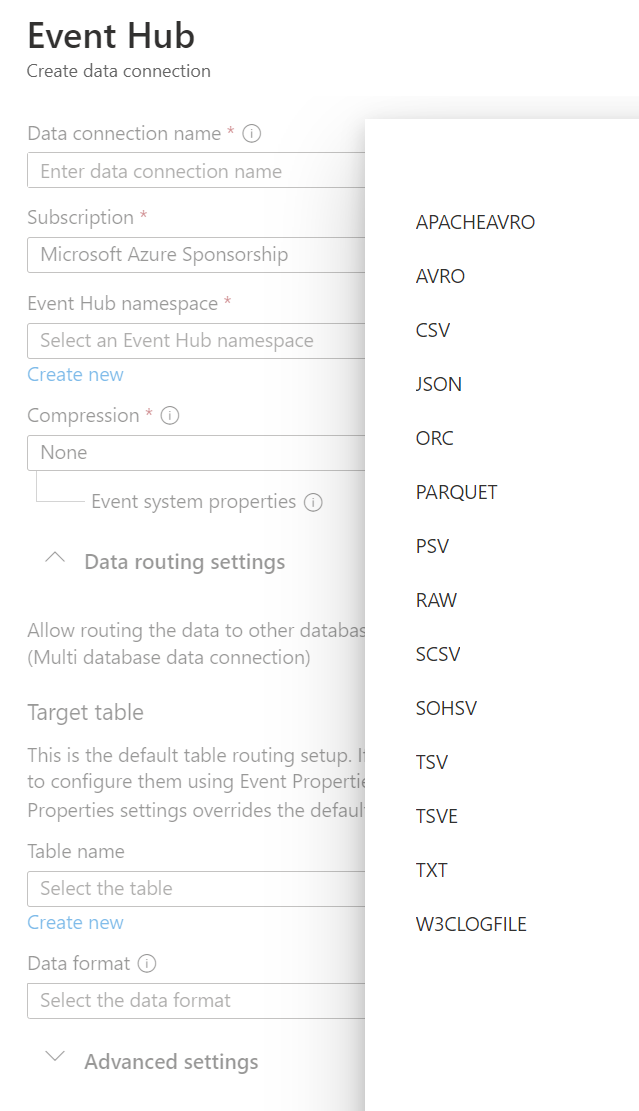
Task: Focus the data connection name field
Action: [x=196, y=171]
